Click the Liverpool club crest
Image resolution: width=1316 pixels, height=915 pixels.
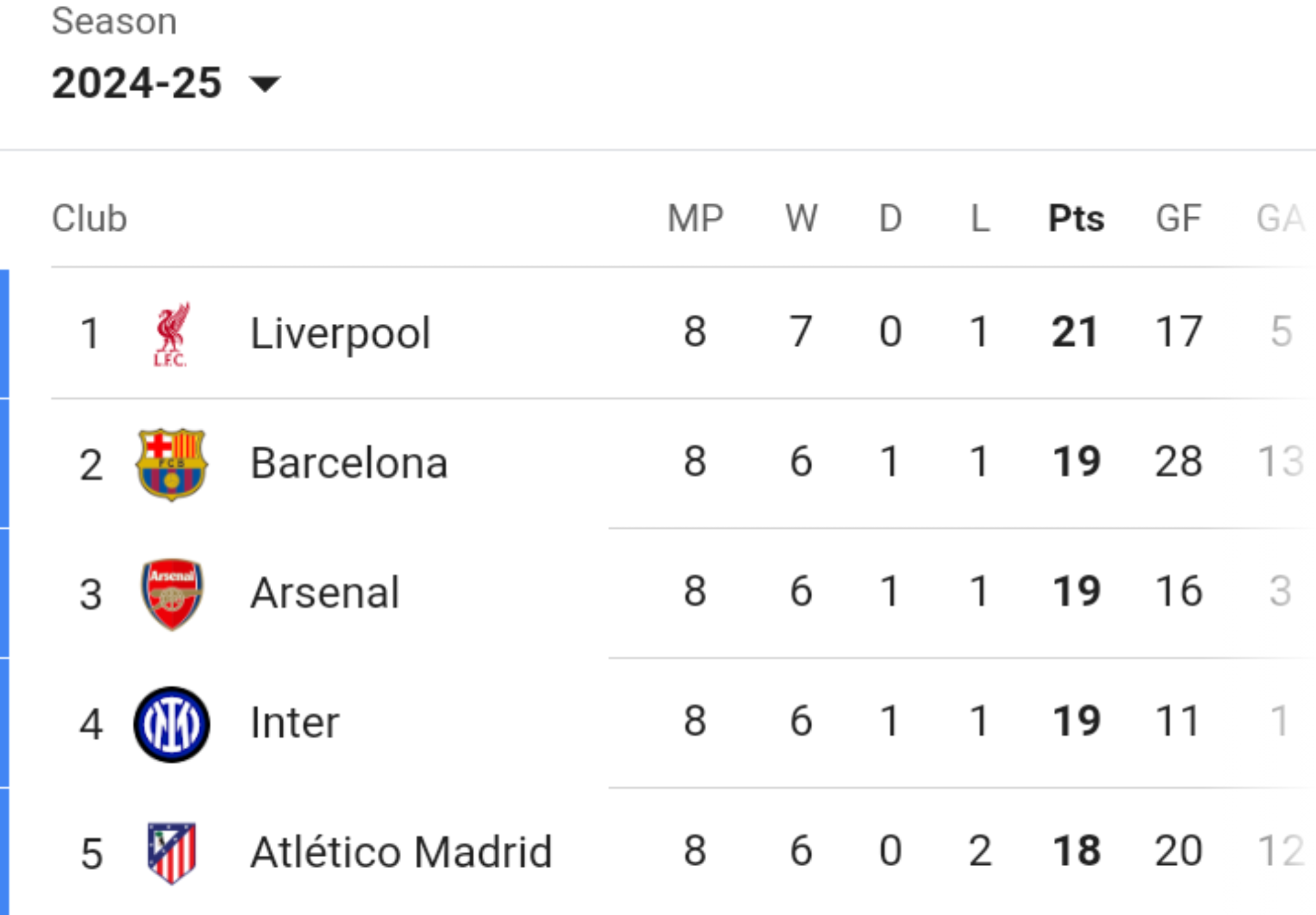coord(171,334)
